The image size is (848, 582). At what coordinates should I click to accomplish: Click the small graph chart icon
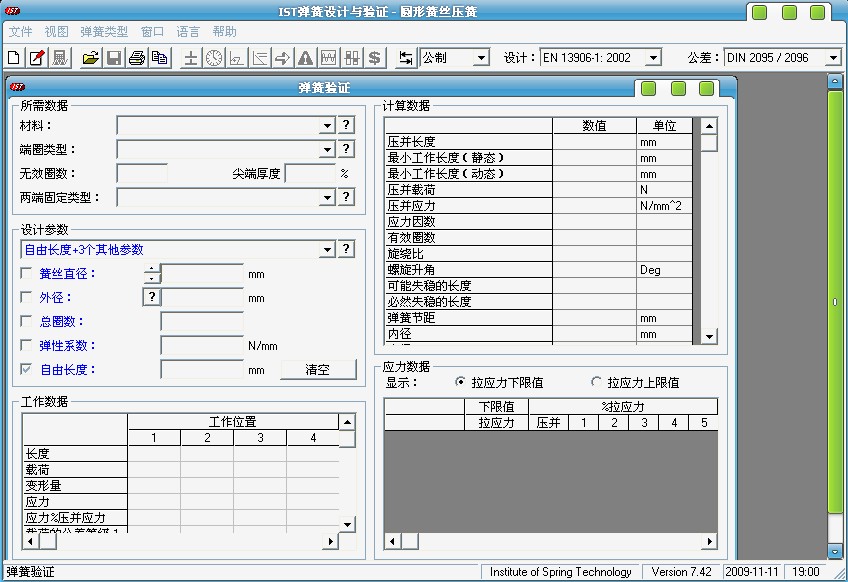click(236, 57)
